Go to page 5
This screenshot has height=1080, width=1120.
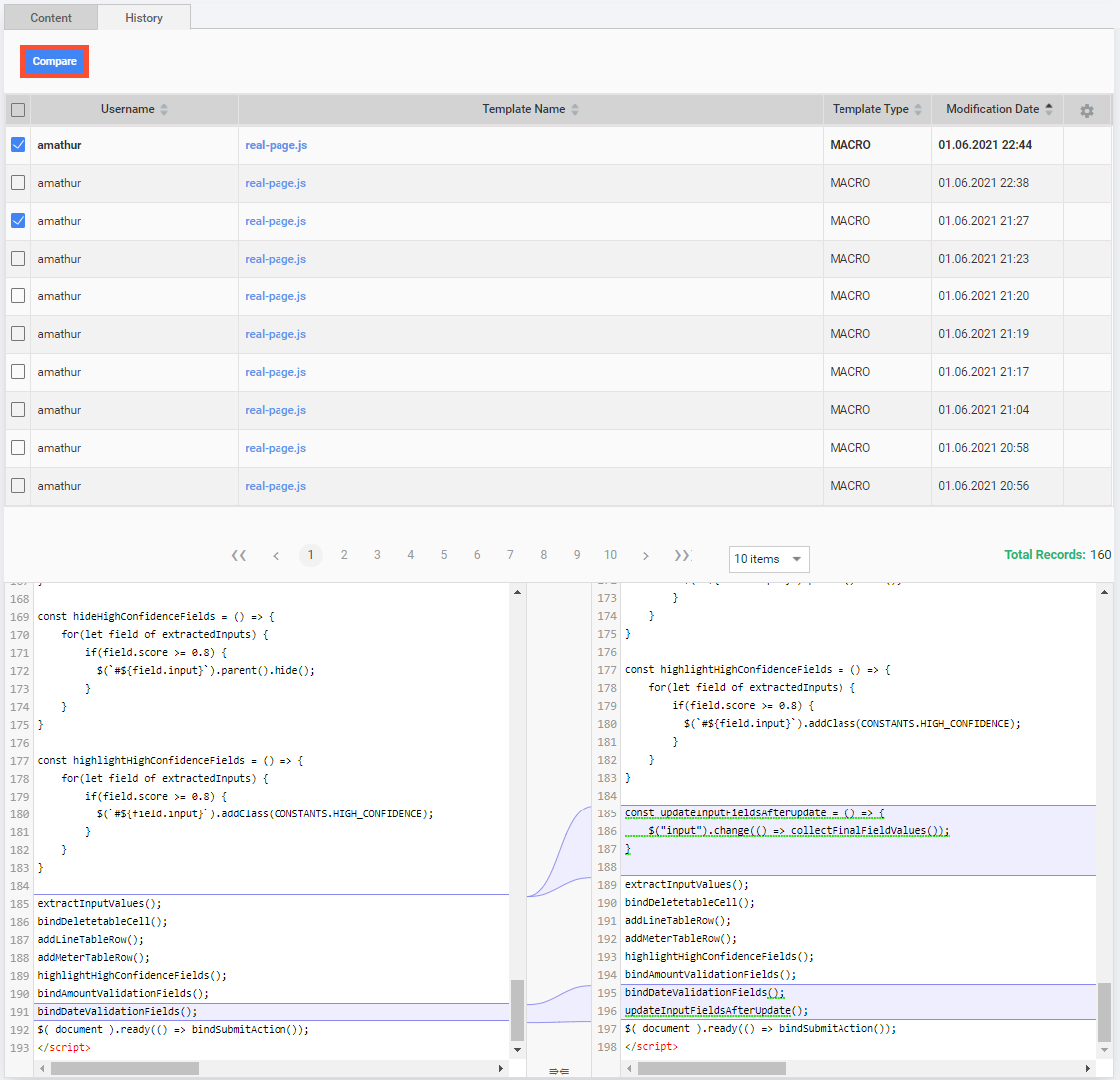[x=443, y=555]
